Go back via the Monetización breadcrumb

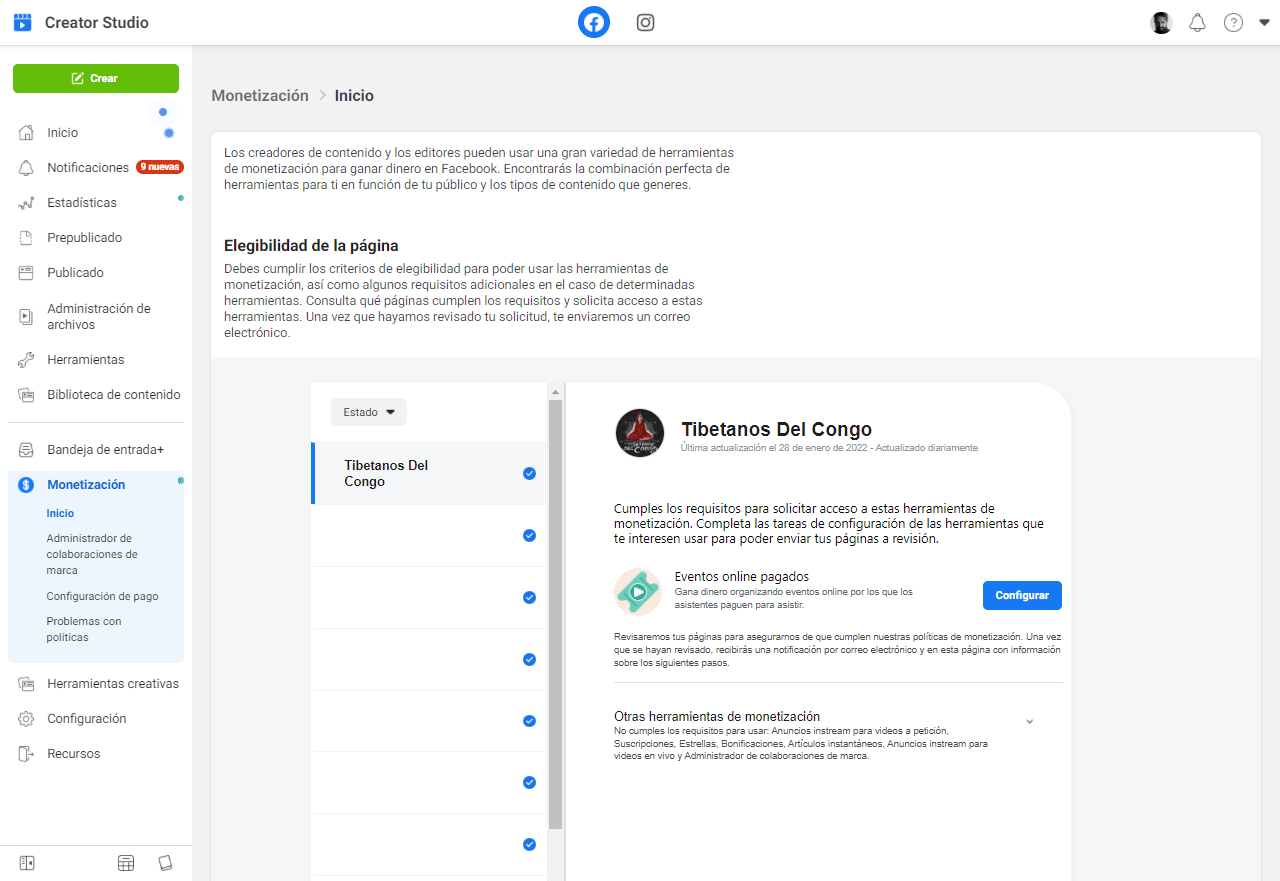(x=259, y=95)
